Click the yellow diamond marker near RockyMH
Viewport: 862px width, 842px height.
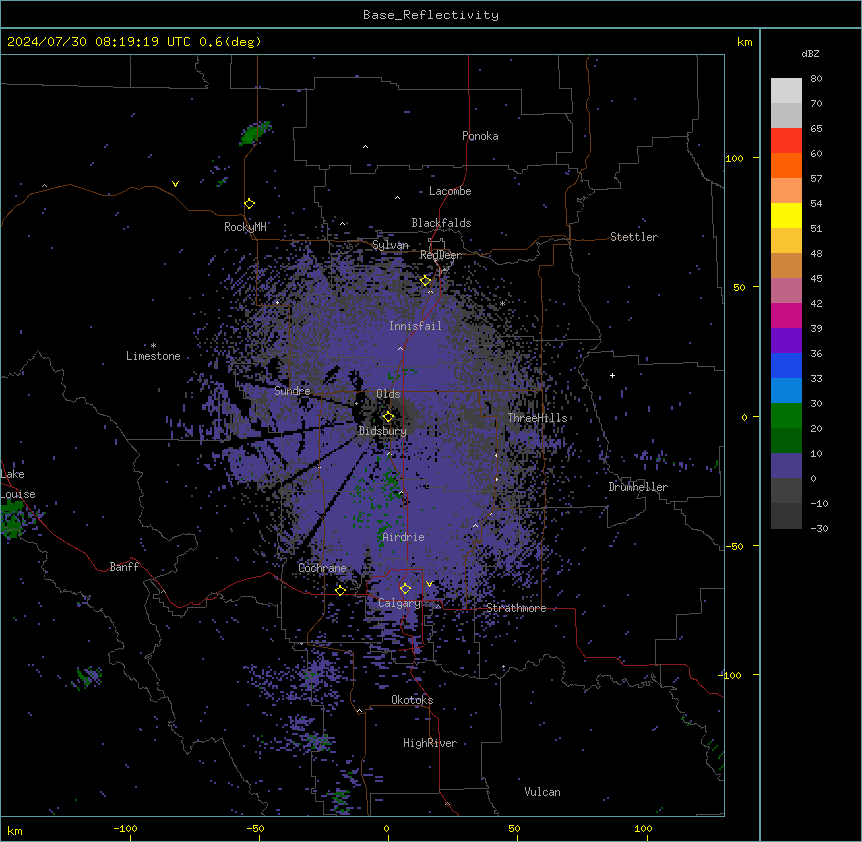(250, 204)
